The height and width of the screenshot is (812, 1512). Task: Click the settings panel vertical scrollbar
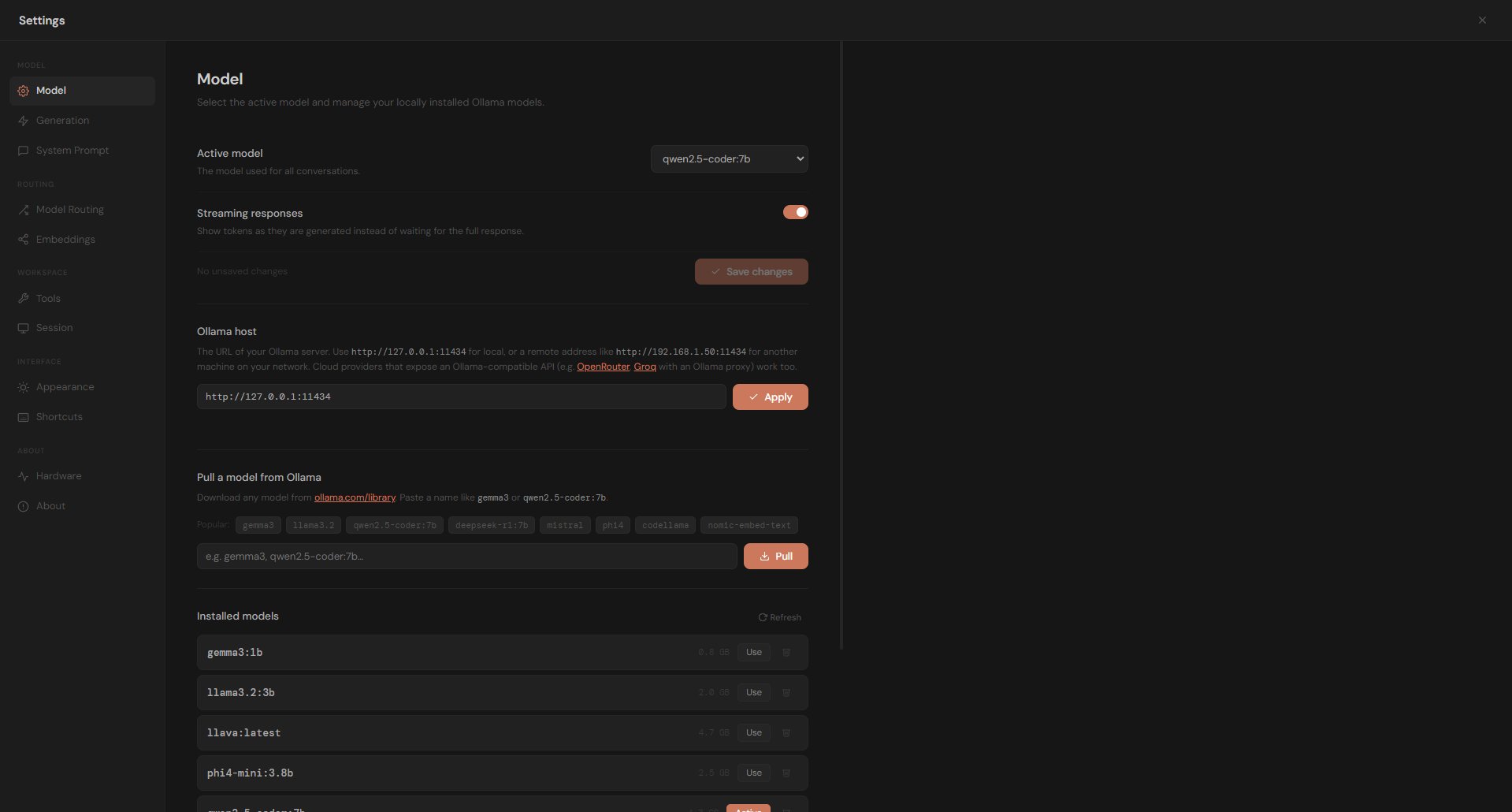tap(841, 345)
